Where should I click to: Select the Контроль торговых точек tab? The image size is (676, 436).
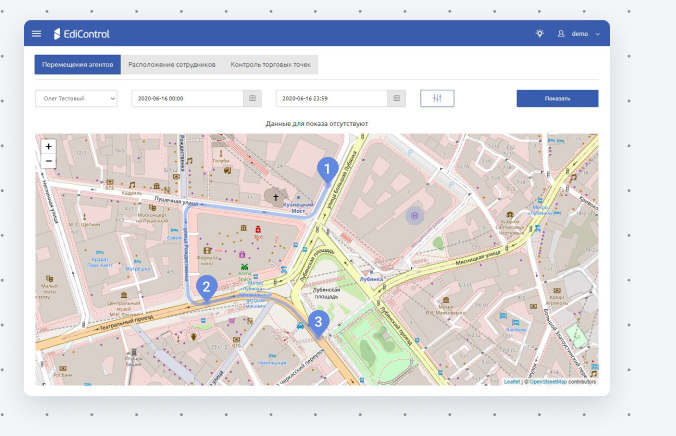[x=270, y=65]
